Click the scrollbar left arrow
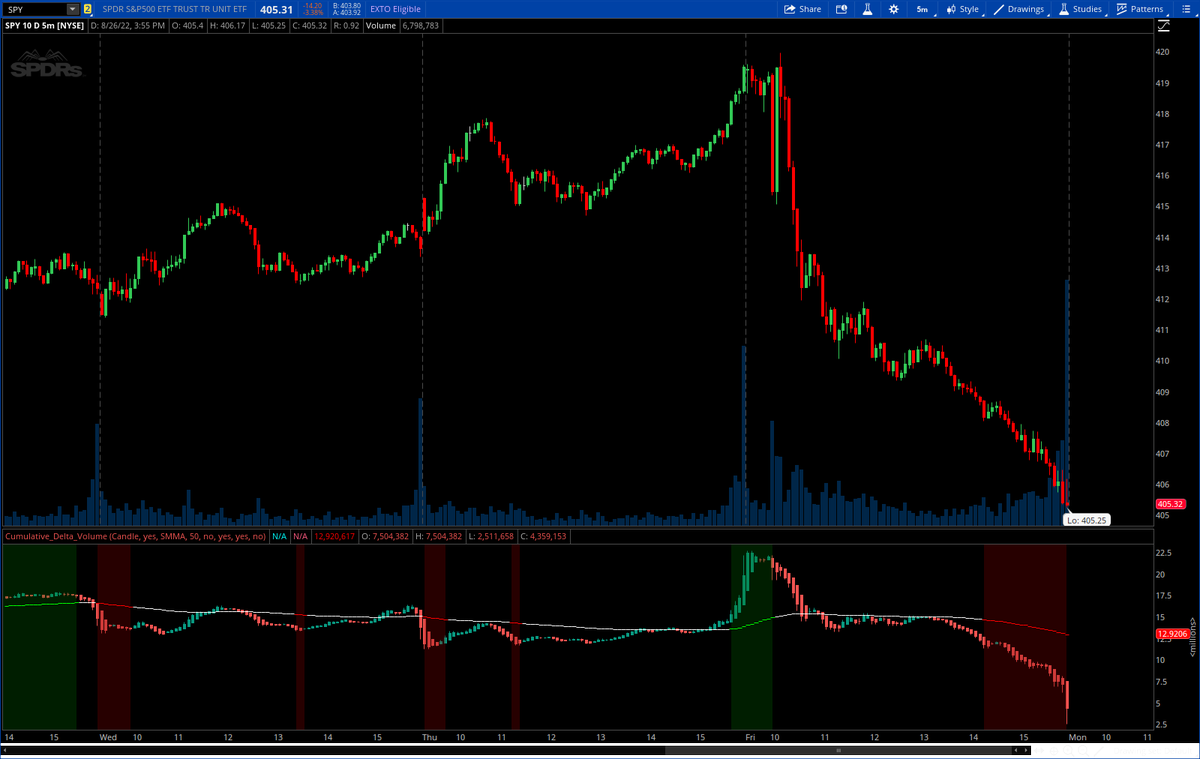 pyautogui.click(x=5, y=750)
